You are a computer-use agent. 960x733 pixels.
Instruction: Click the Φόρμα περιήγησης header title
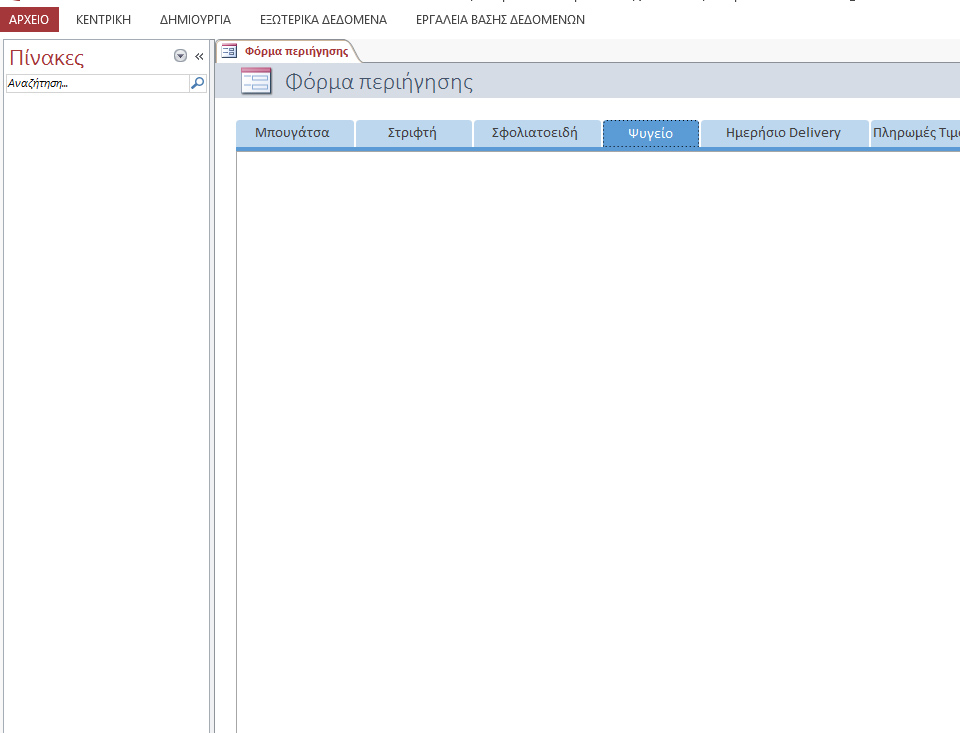pos(379,81)
